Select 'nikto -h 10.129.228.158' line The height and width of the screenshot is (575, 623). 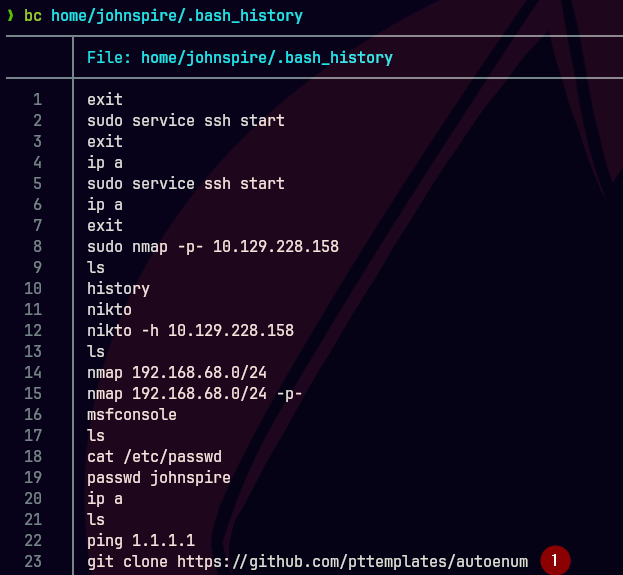190,331
